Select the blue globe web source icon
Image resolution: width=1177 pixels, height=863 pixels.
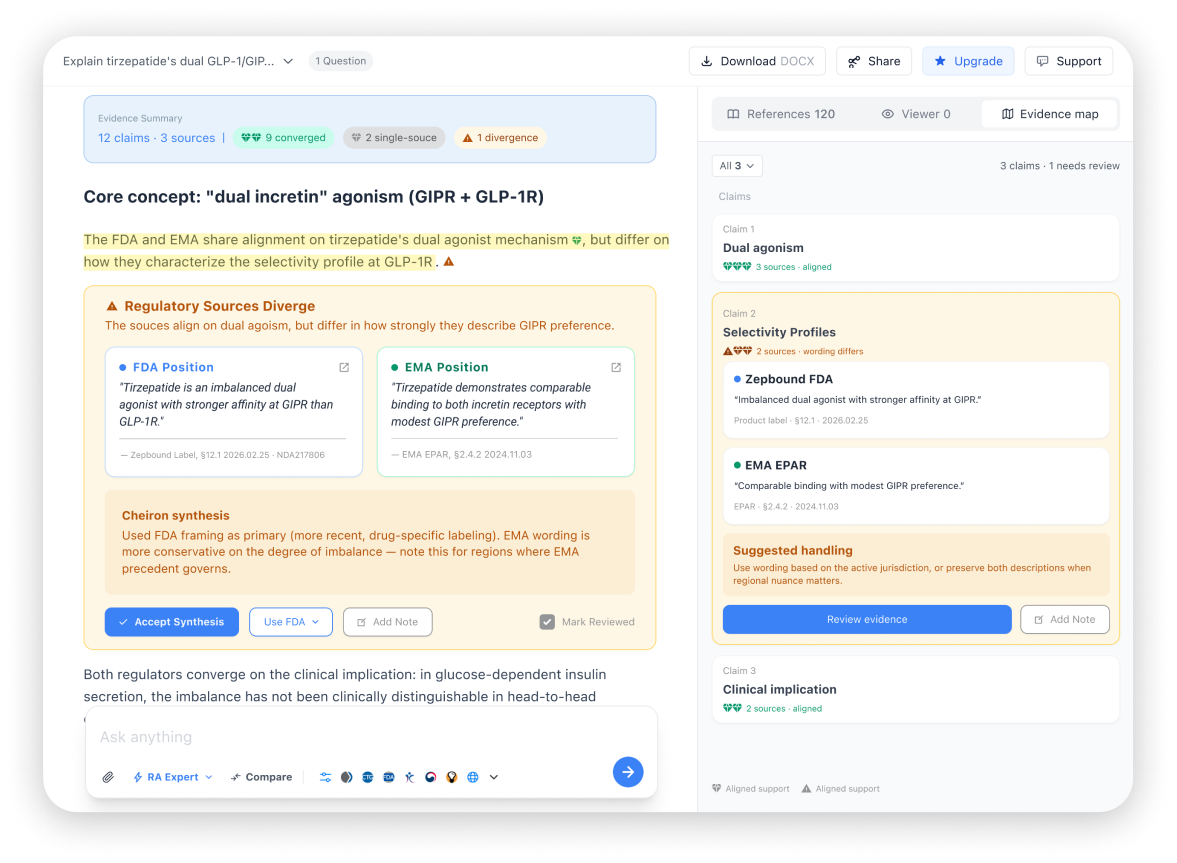tap(472, 777)
